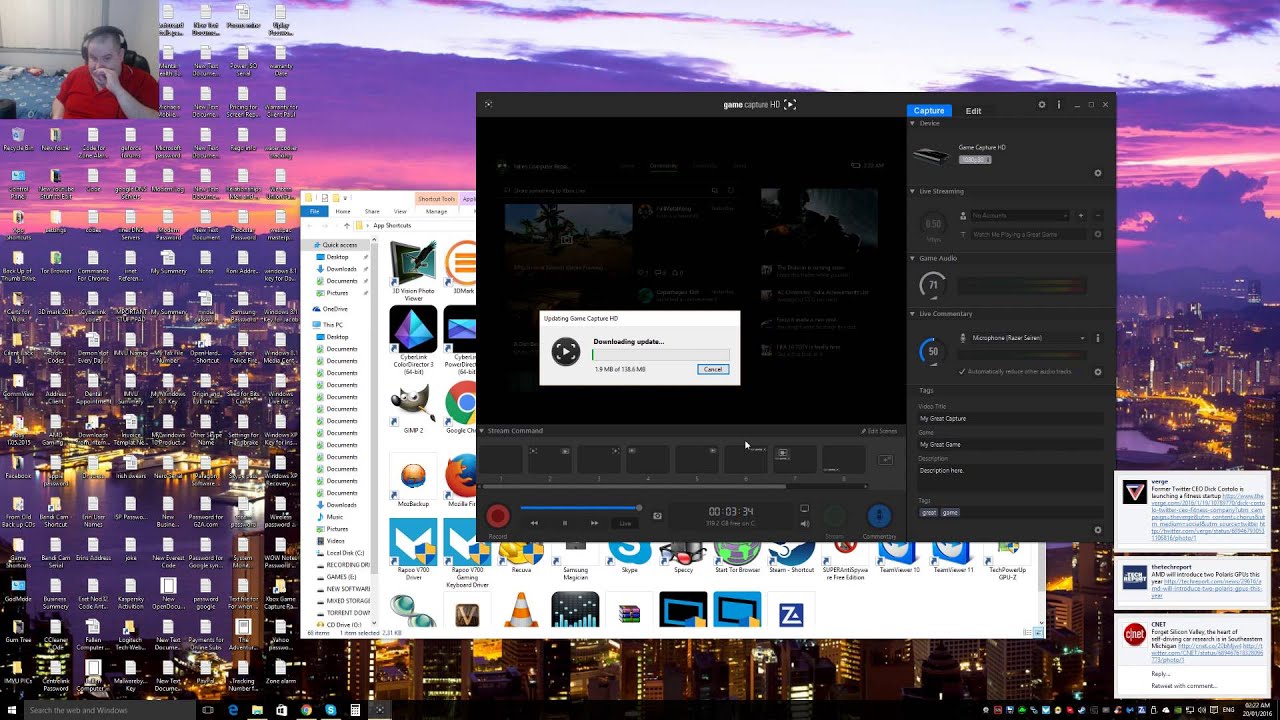1280x720 pixels.
Task: Select This PC in Explorer navigation pane
Action: [332, 325]
